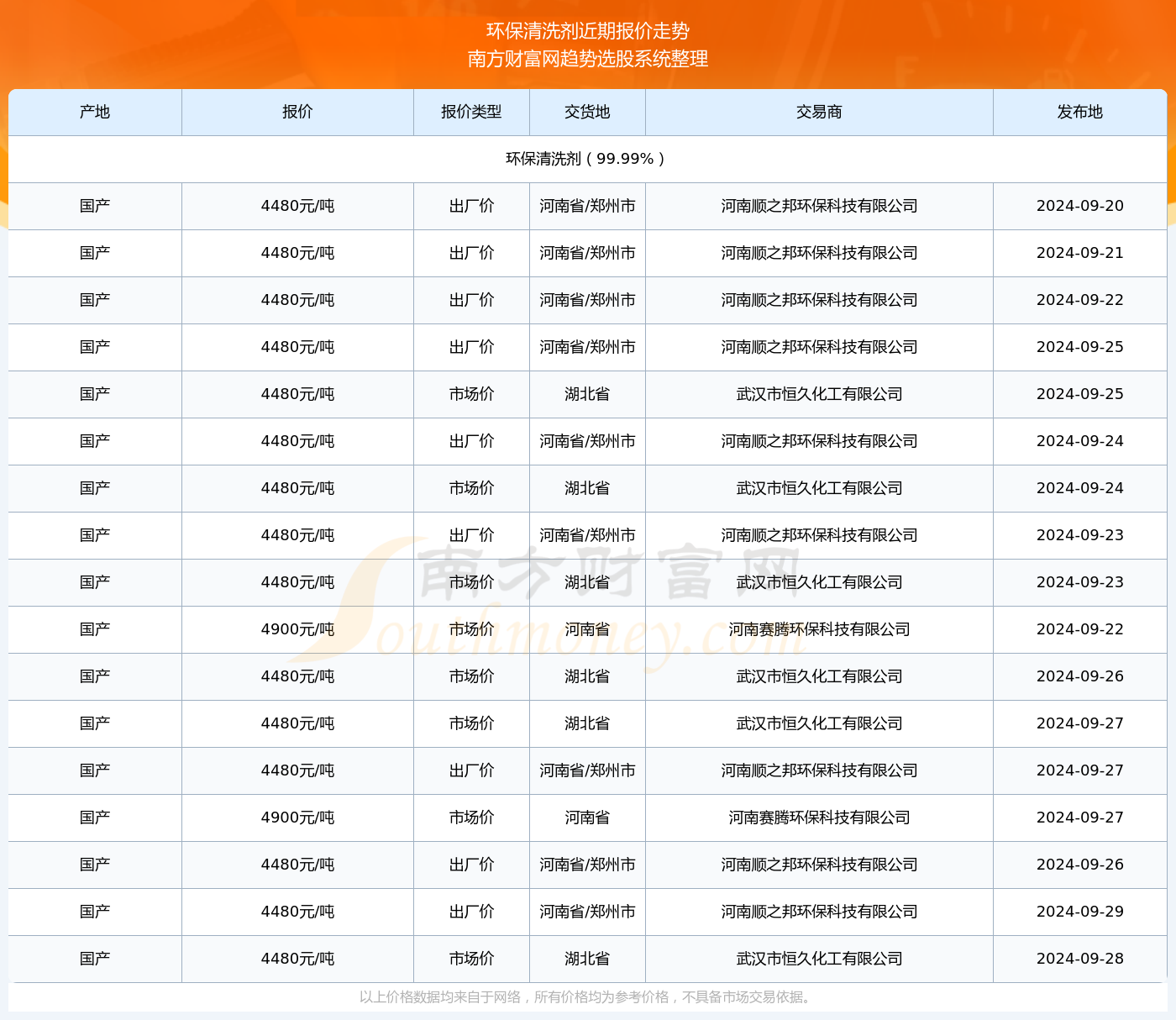Click the 国产 cell in the 2024-09-20 row
Image resolution: width=1176 pixels, height=1020 pixels.
pos(95,206)
